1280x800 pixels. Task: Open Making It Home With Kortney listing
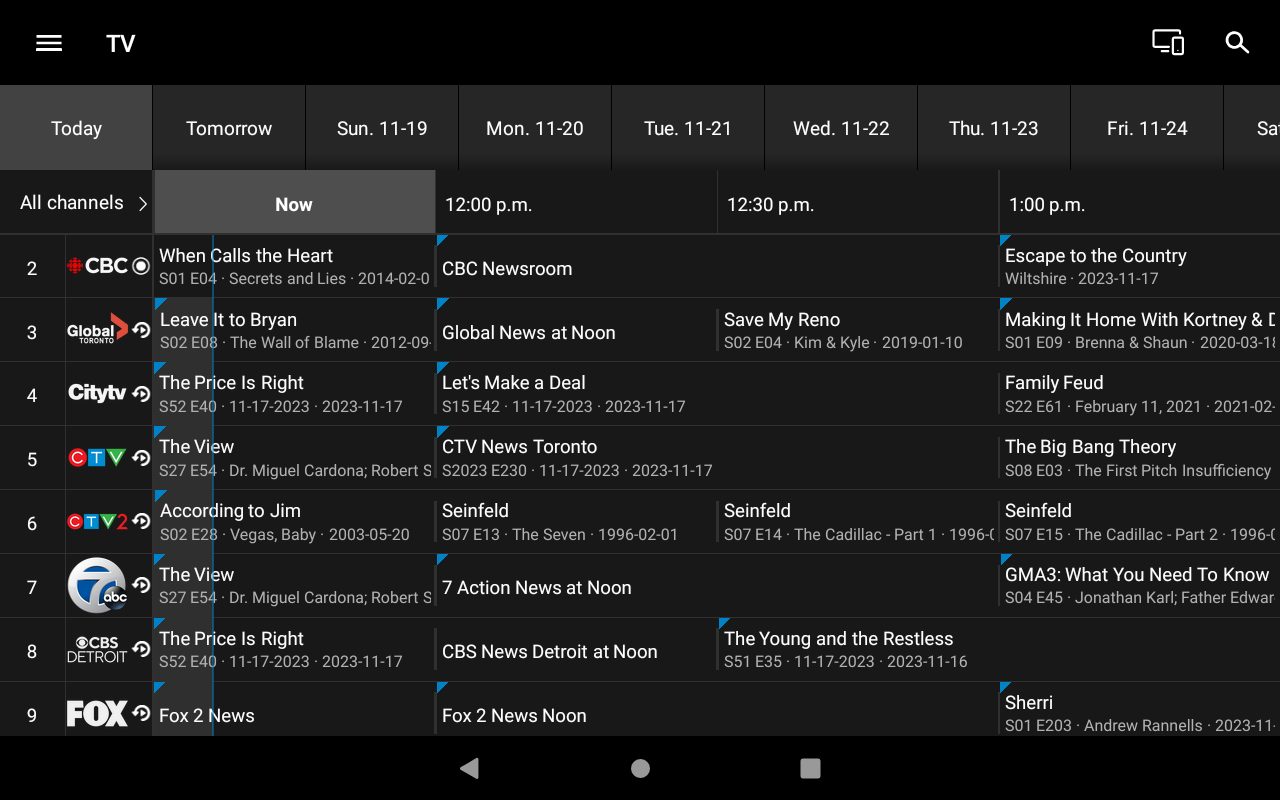(x=1140, y=330)
